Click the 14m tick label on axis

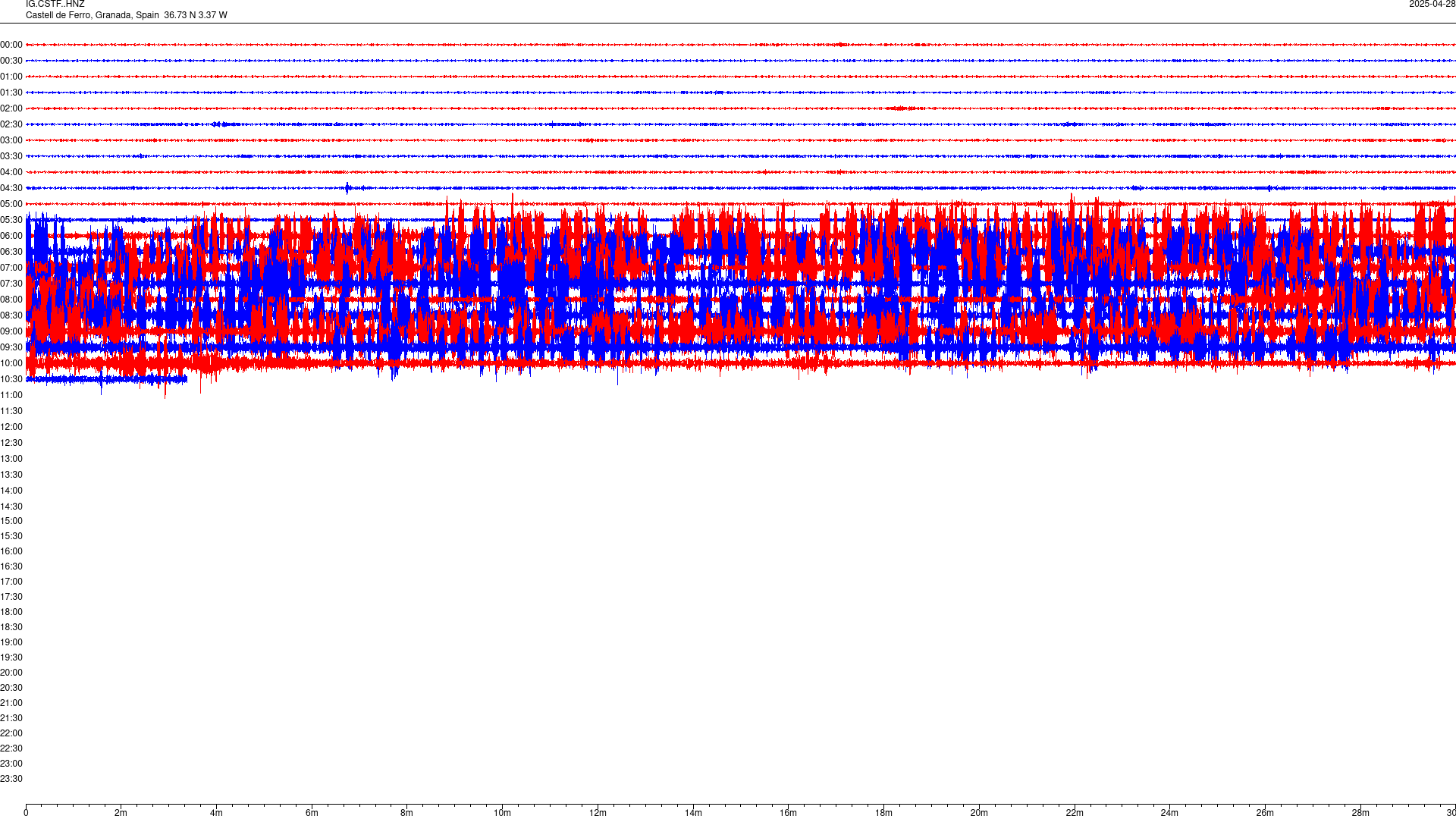pyautogui.click(x=693, y=813)
